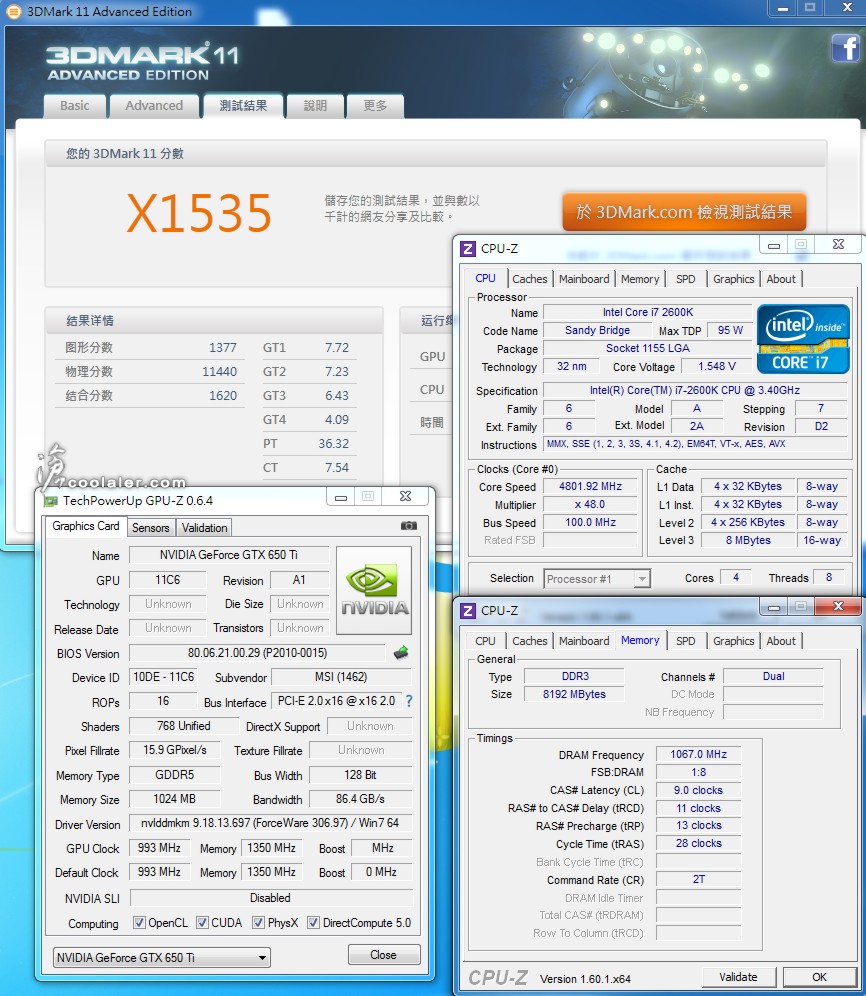The image size is (866, 996).
Task: Click the Specification field i7-2600K CPU @ 3.40GHz
Action: pyautogui.click(x=695, y=390)
